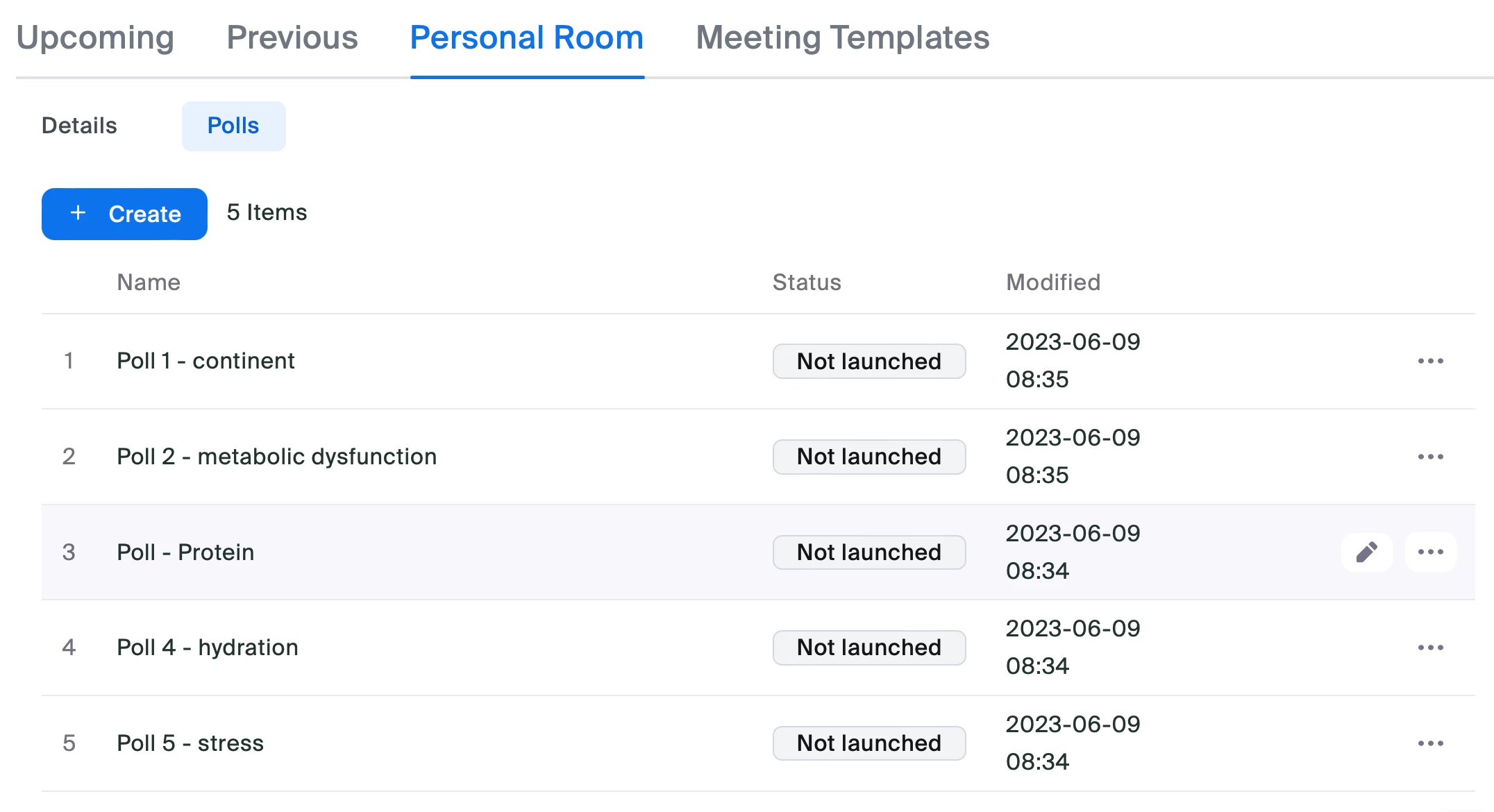The height and width of the screenshot is (812, 1494).
Task: Open Poll 1 - continent
Action: (x=205, y=361)
